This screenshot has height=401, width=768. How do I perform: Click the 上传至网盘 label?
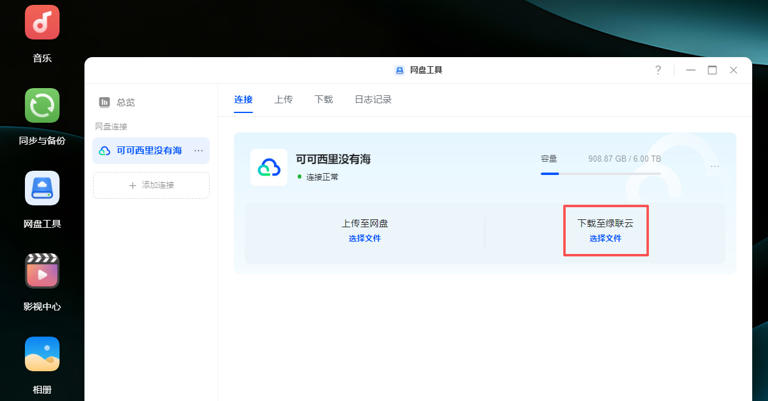pos(364,223)
